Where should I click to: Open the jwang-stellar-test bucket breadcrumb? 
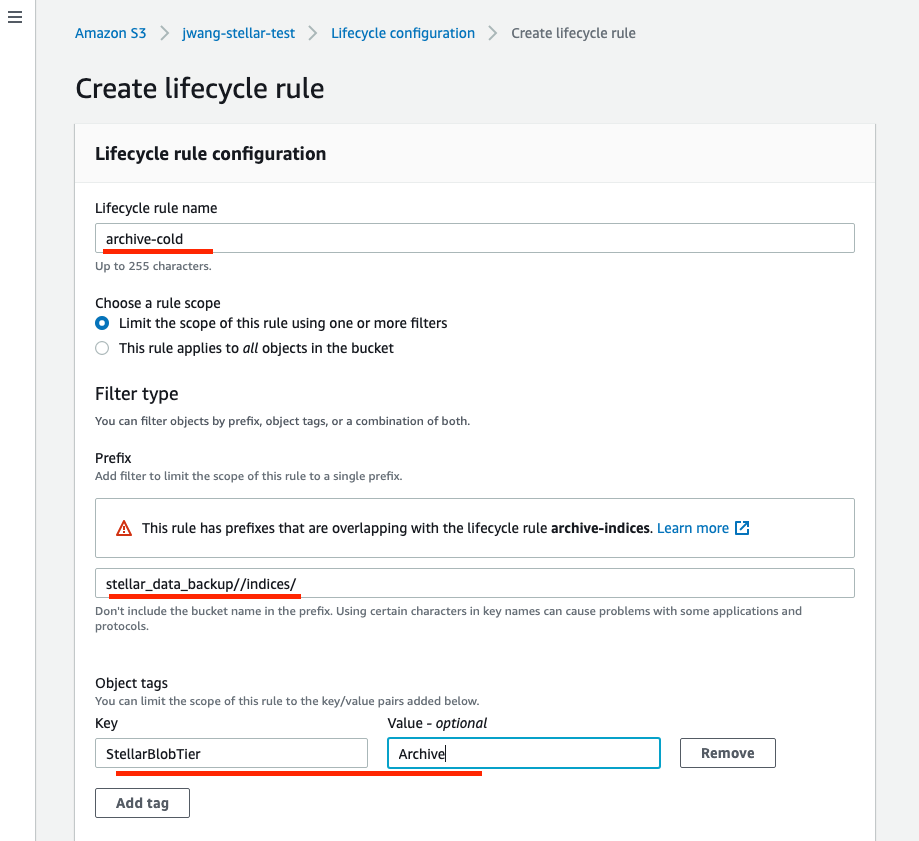click(x=238, y=33)
